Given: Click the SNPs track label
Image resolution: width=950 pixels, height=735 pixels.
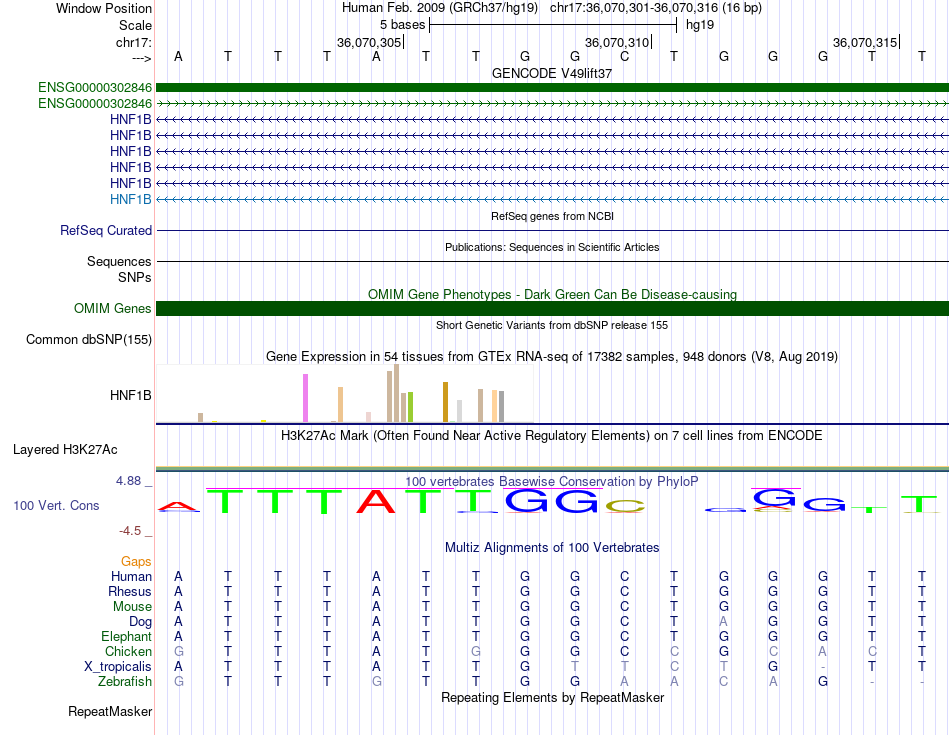Looking at the screenshot, I should pyautogui.click(x=135, y=277).
